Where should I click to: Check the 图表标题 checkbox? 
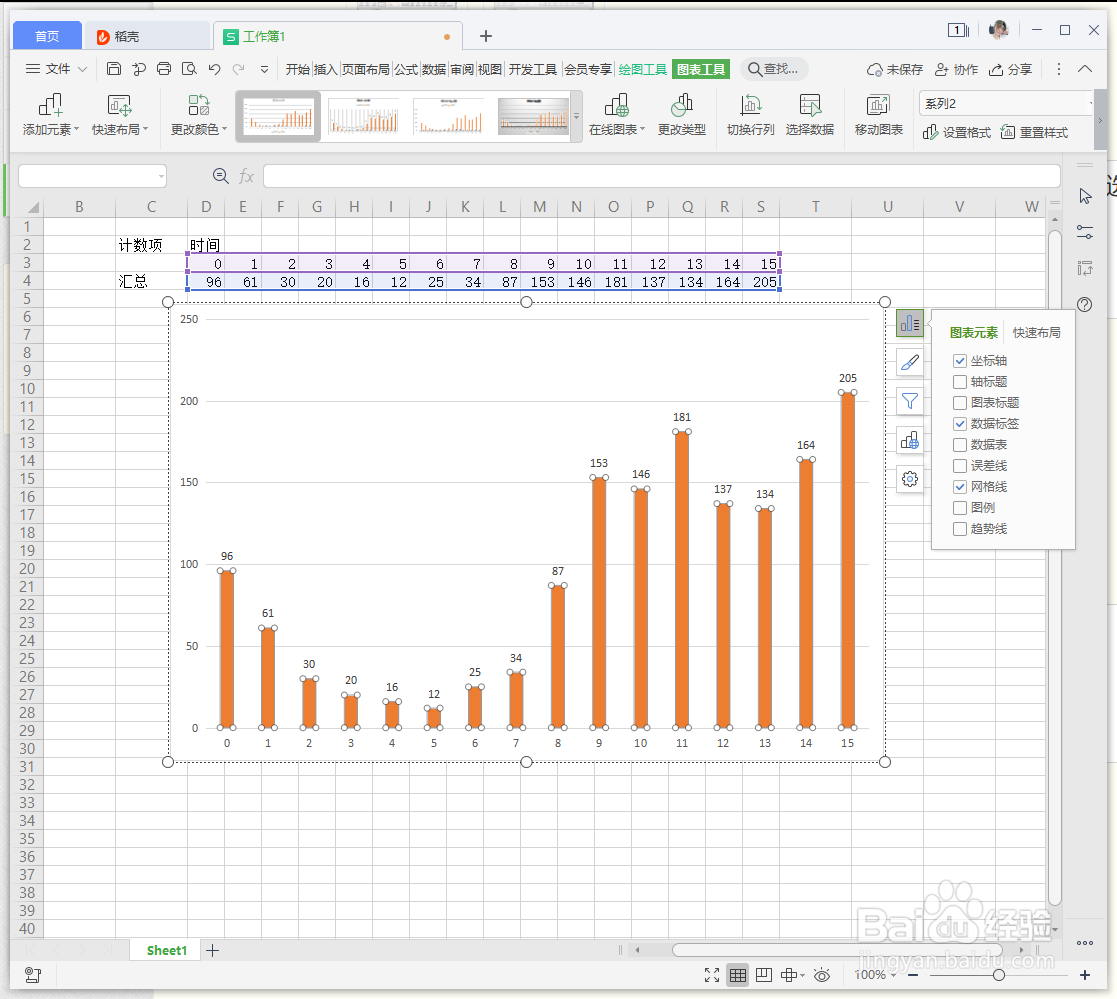(x=960, y=403)
